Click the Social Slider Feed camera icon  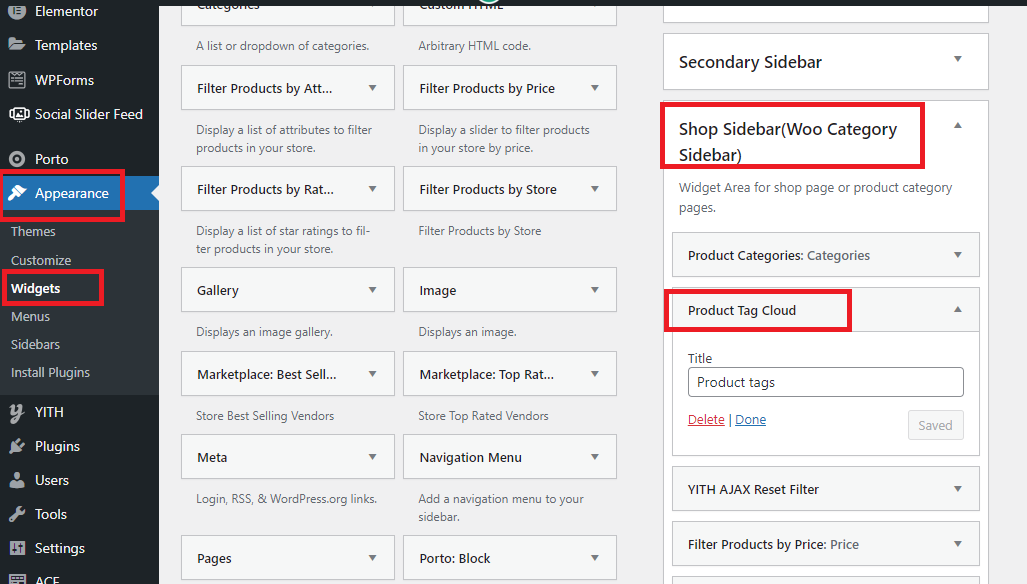coord(16,114)
